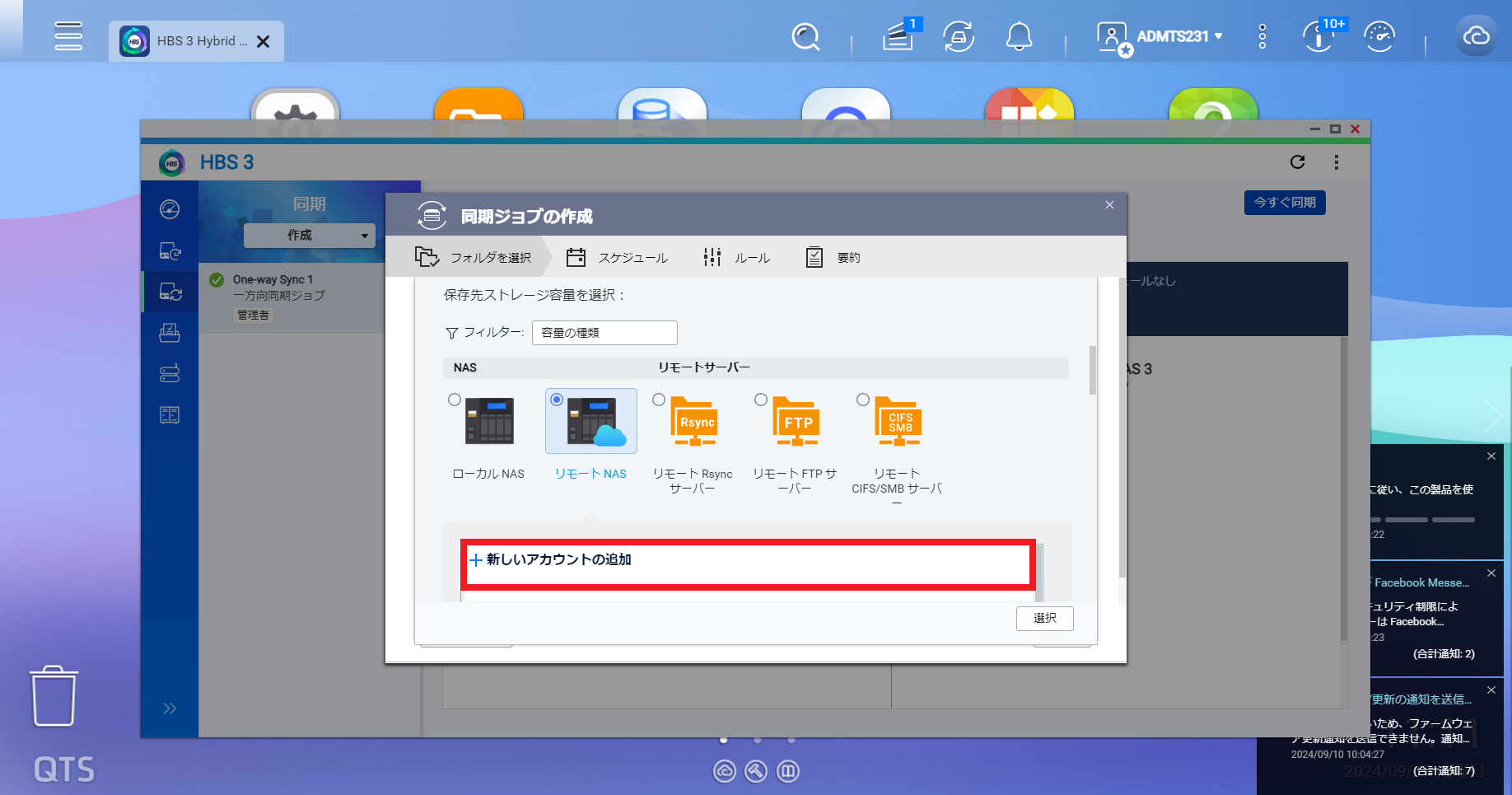Select the リモート FTP サーバー radio button
The width and height of the screenshot is (1512, 795).
click(761, 400)
